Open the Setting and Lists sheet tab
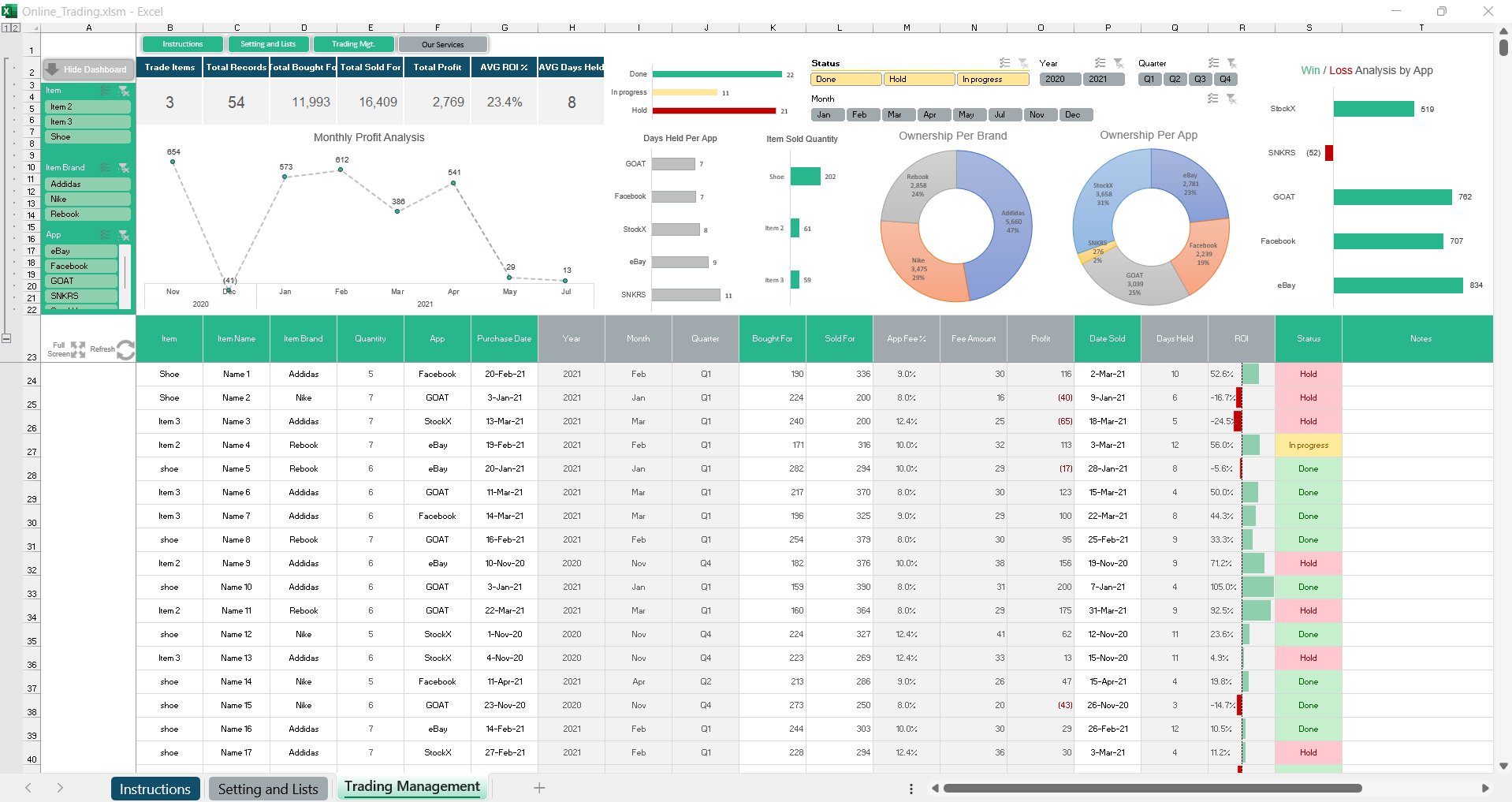Image resolution: width=1512 pixels, height=802 pixels. (268, 789)
